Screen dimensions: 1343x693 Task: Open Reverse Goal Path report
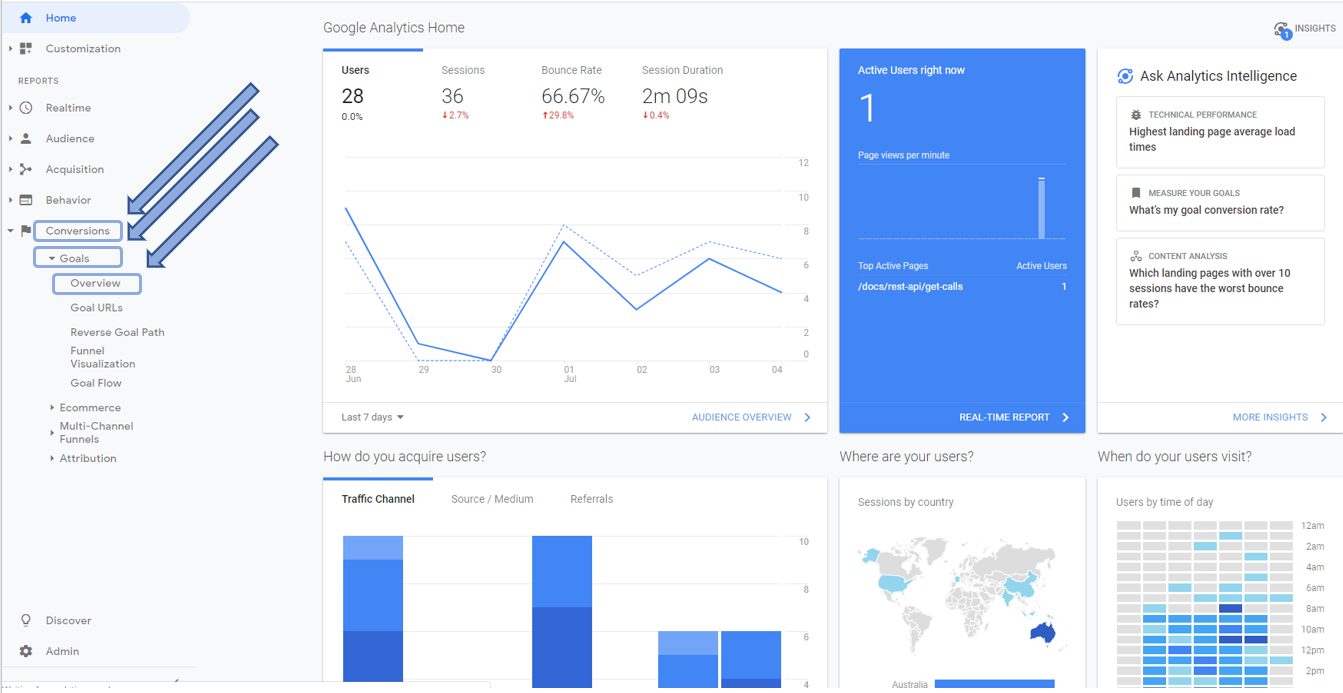pos(117,332)
